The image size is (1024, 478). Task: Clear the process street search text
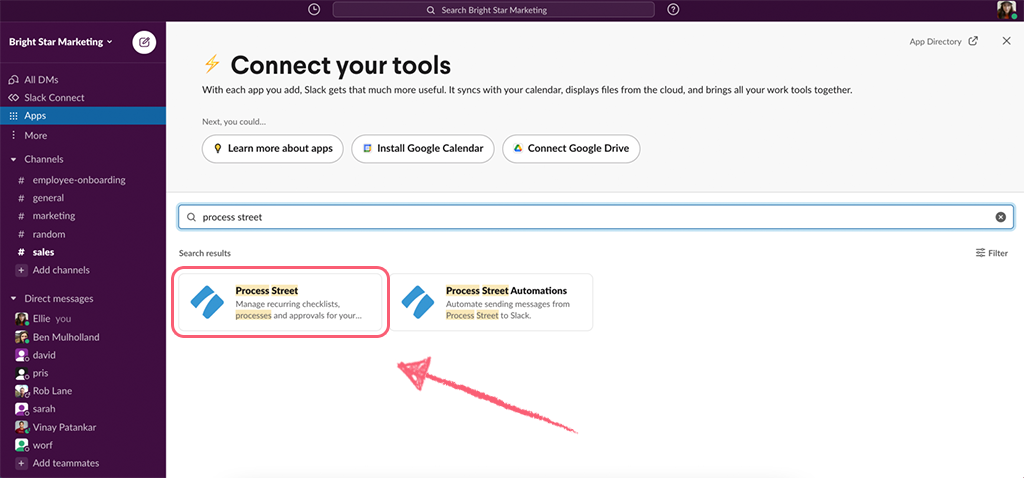click(x=1000, y=217)
